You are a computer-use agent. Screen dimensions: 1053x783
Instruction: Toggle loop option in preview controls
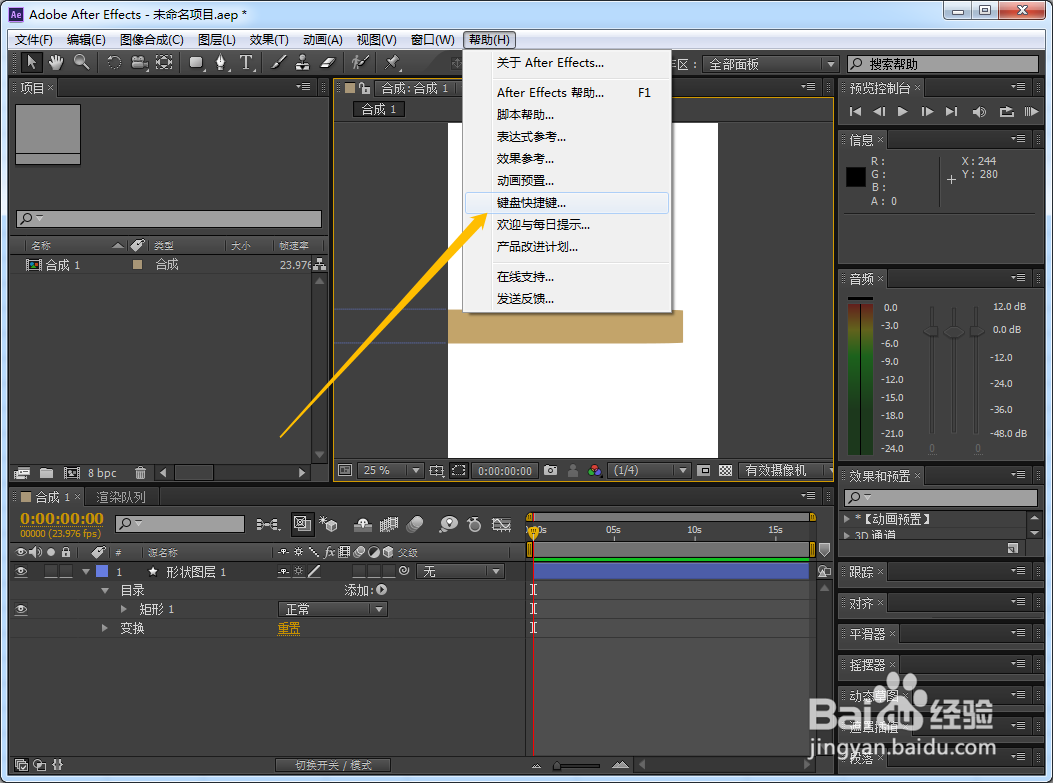point(1006,111)
